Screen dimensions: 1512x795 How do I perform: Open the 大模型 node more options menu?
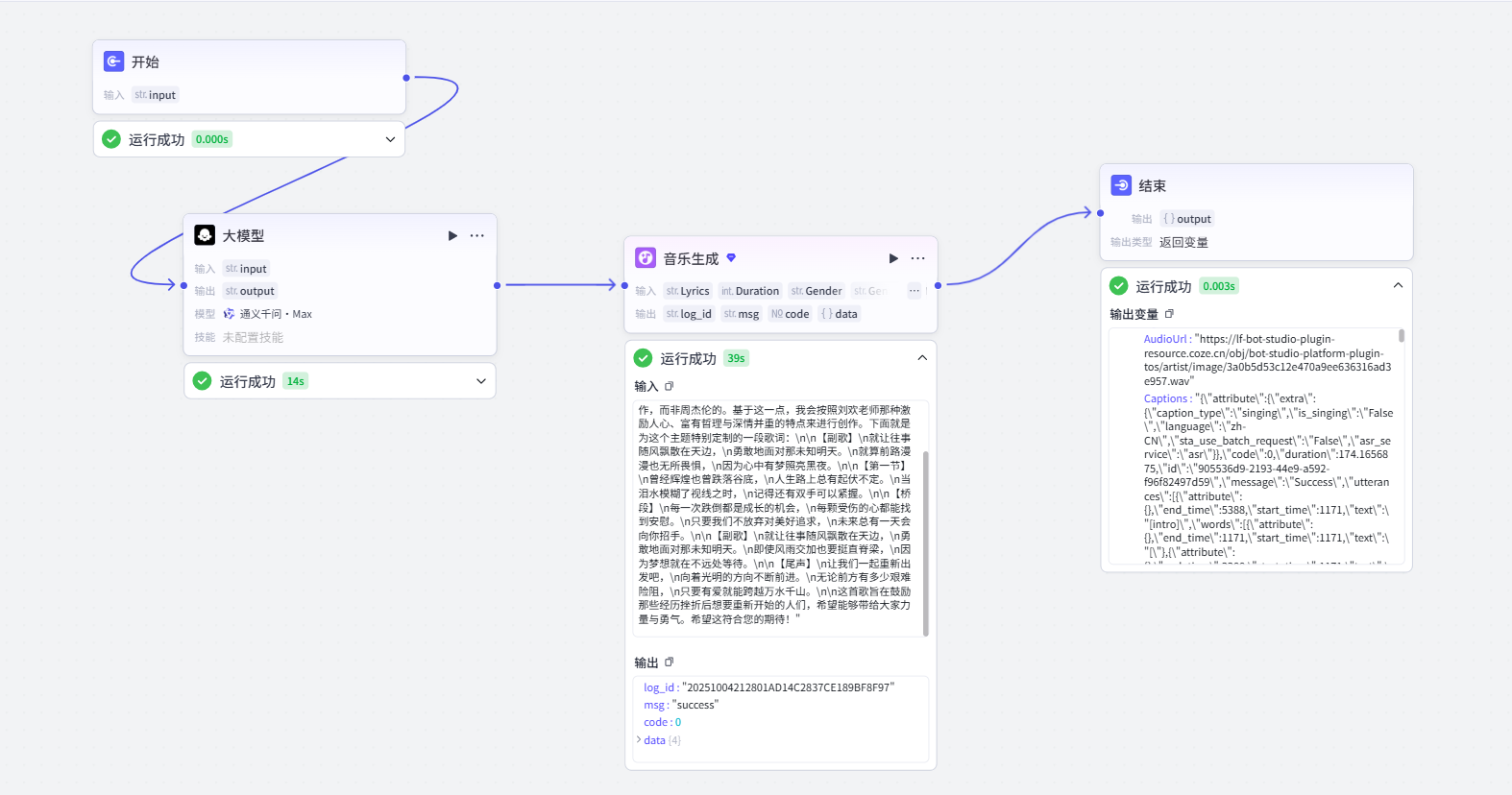pos(477,235)
